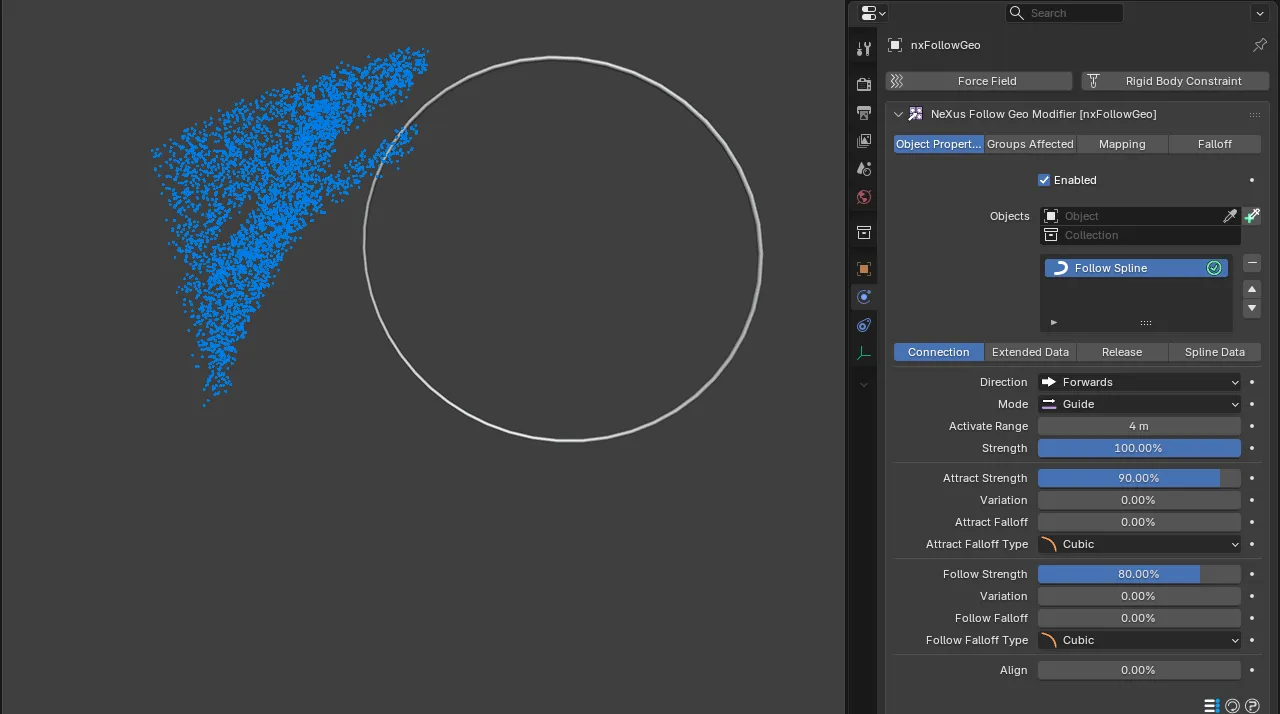Image resolution: width=1280 pixels, height=714 pixels.
Task: Select the highlighted blue properties tab icon
Action: tap(864, 297)
